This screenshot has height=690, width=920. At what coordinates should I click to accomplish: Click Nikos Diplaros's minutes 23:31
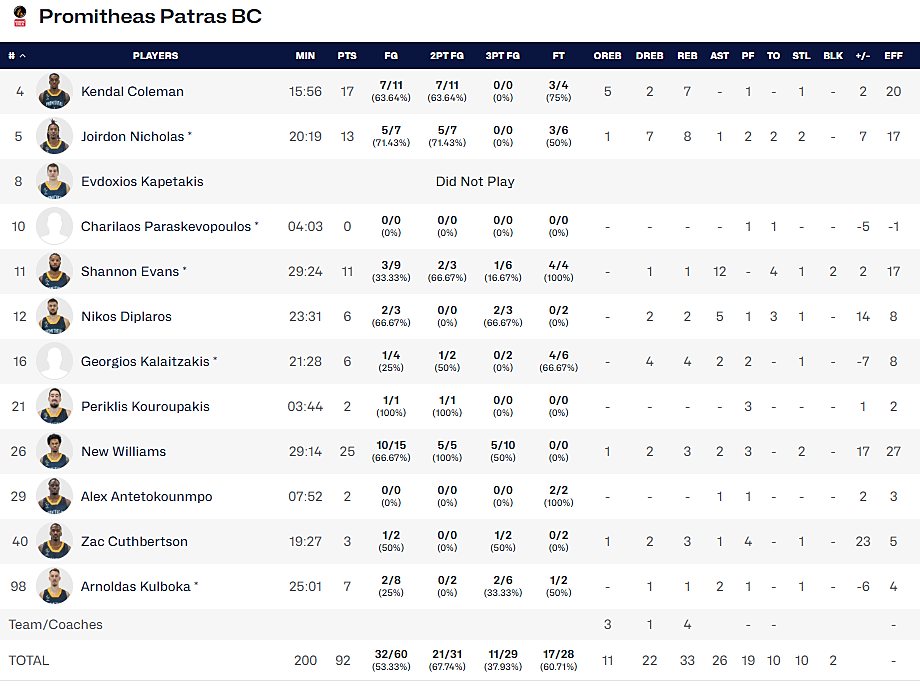(305, 316)
